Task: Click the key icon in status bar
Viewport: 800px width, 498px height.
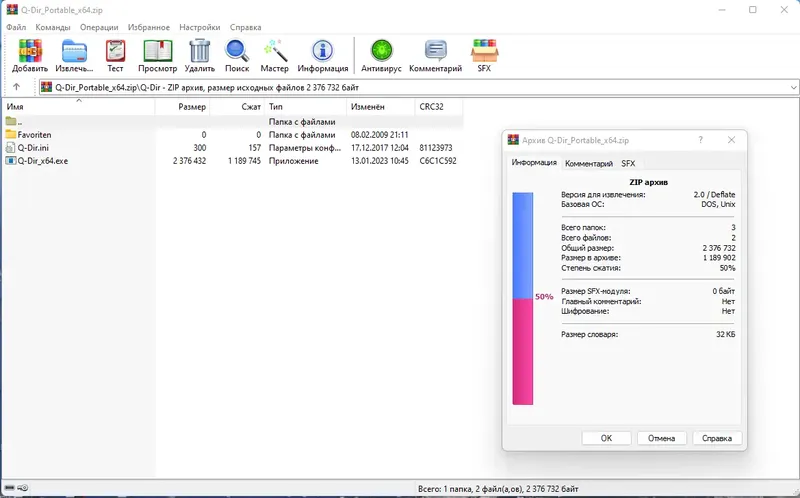Action: tap(23, 488)
